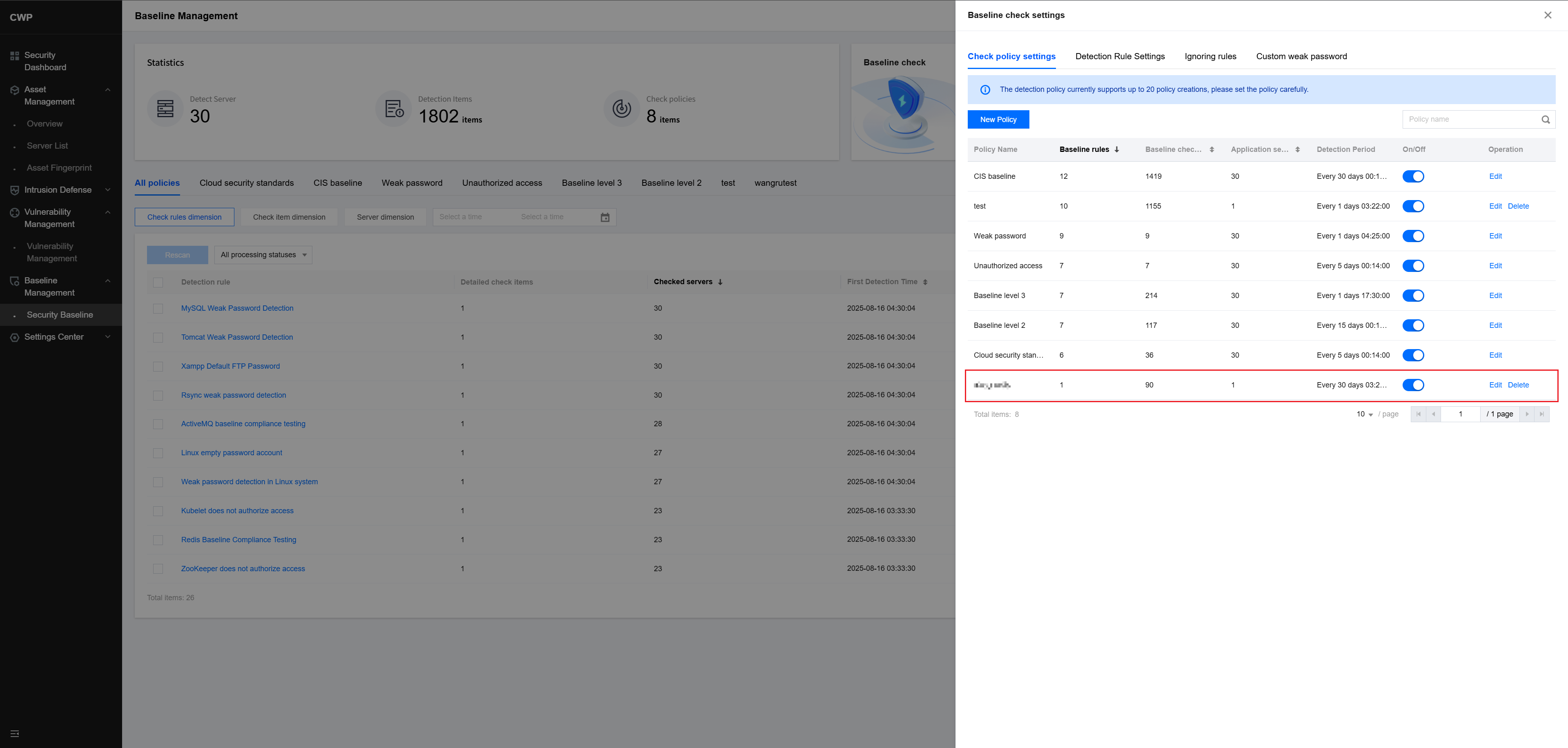Select the Cloud security standards policy tab
1568x748 pixels.
pos(247,183)
